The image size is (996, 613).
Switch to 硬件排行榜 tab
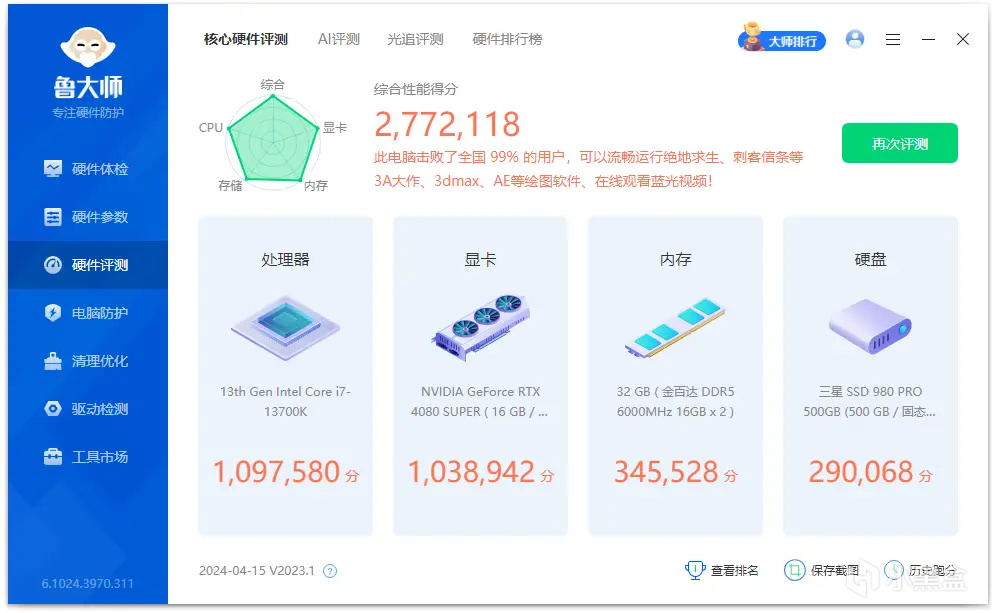[x=508, y=39]
